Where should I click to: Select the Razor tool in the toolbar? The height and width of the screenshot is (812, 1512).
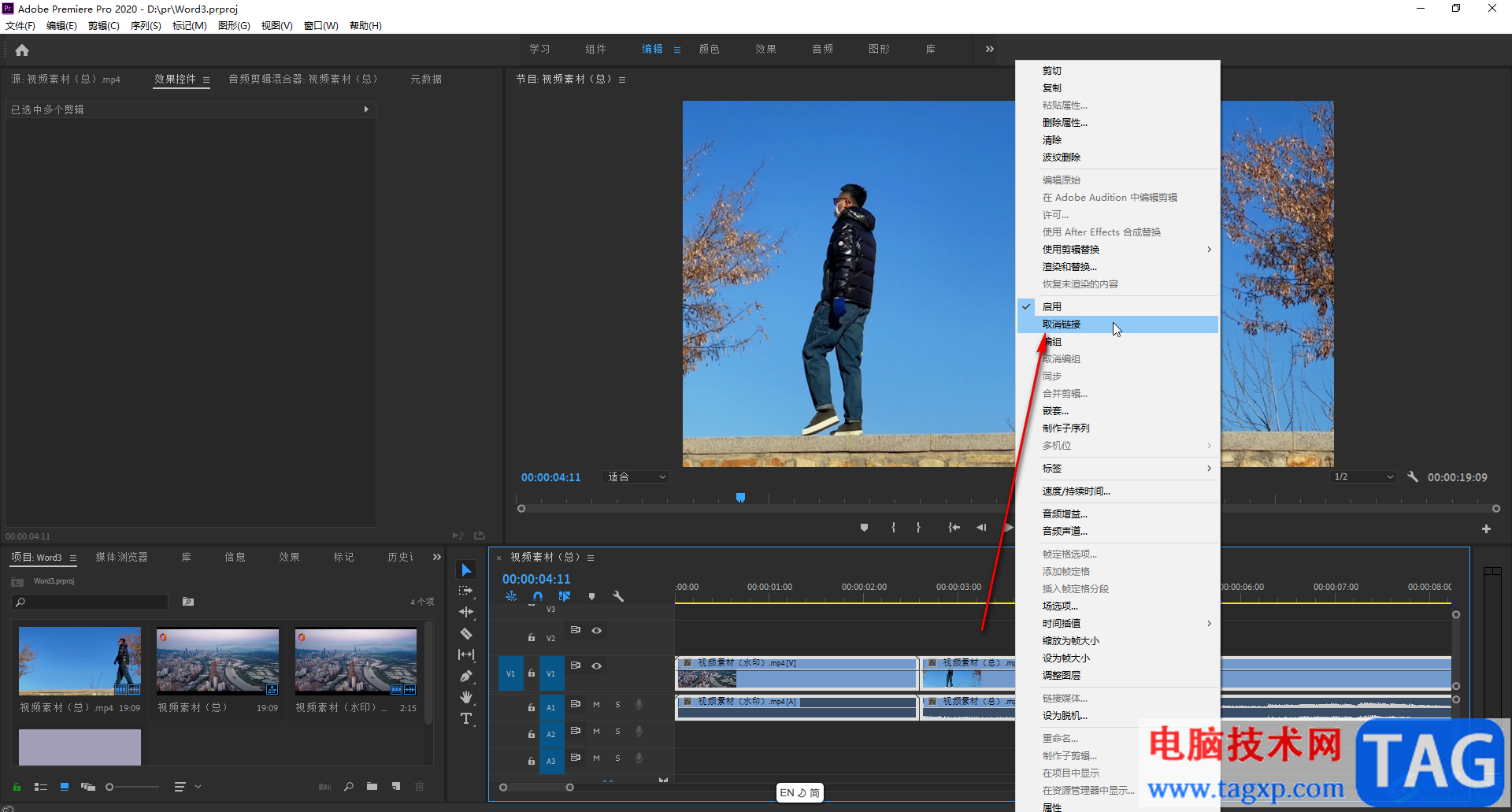(466, 633)
